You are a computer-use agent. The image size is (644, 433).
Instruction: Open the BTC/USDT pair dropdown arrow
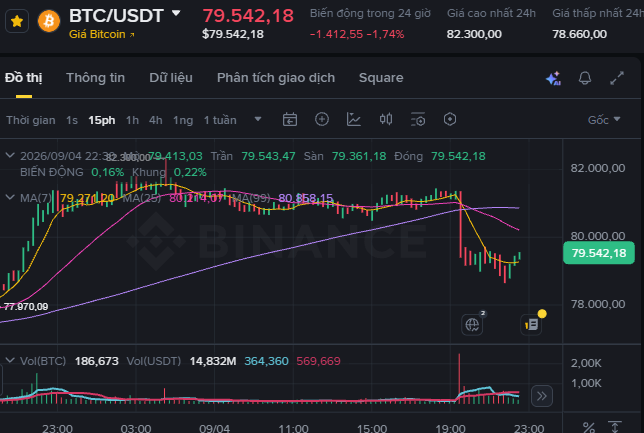(176, 13)
